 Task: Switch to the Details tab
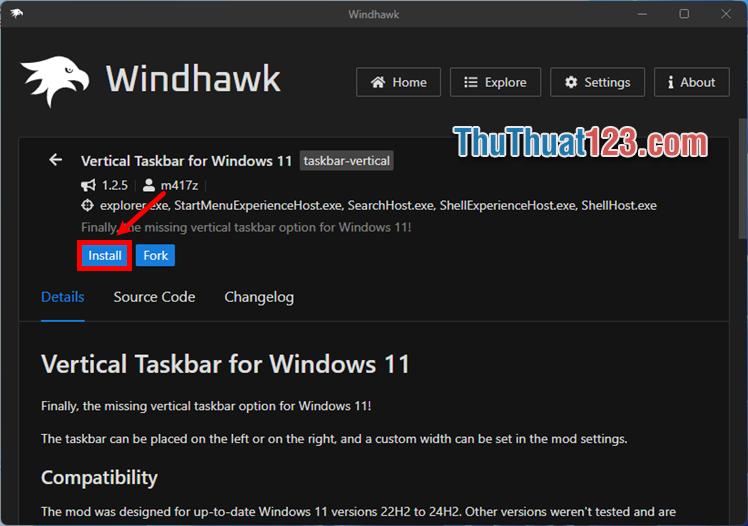pyautogui.click(x=62, y=297)
